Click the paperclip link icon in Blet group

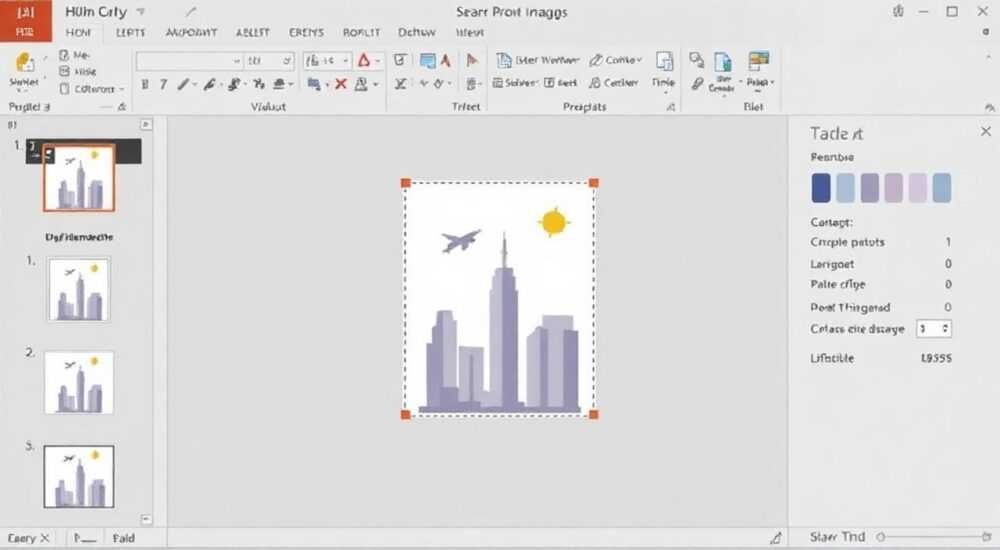[x=697, y=84]
